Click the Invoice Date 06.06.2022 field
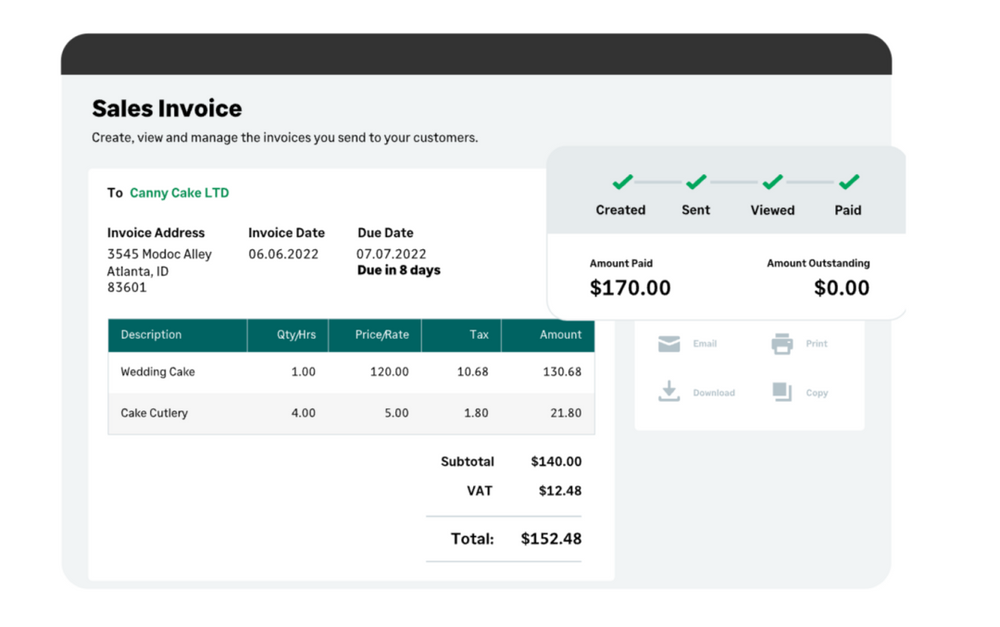 click(x=283, y=254)
